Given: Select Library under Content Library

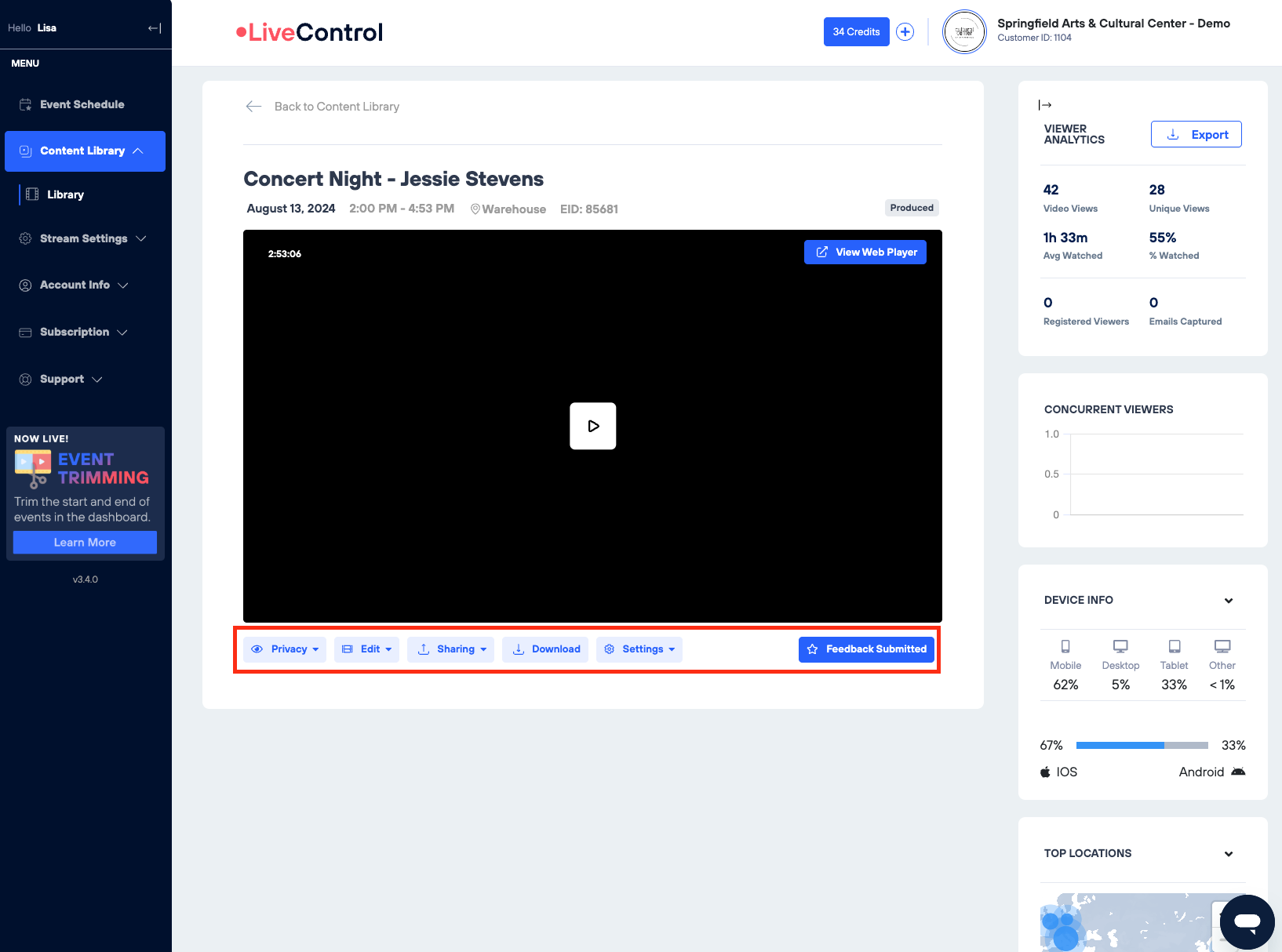Looking at the screenshot, I should coord(65,194).
